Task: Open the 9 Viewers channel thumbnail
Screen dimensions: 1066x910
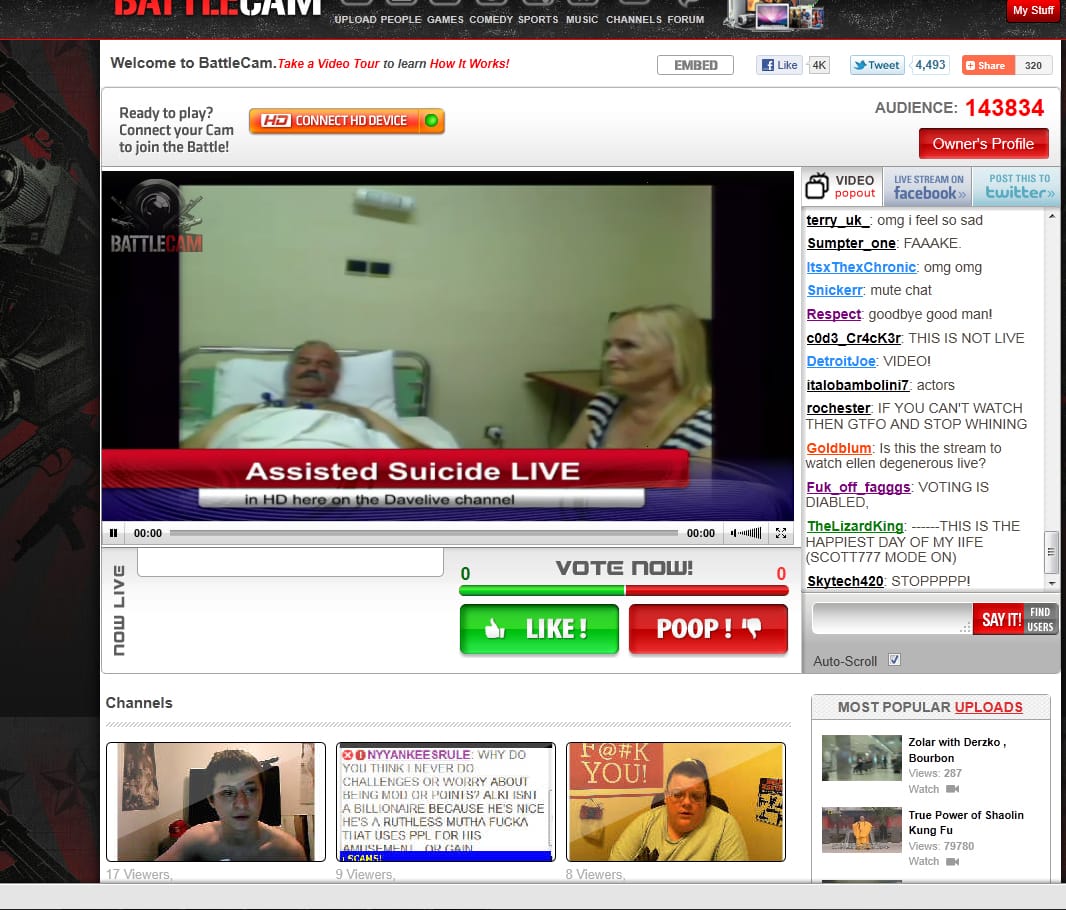Action: [446, 802]
